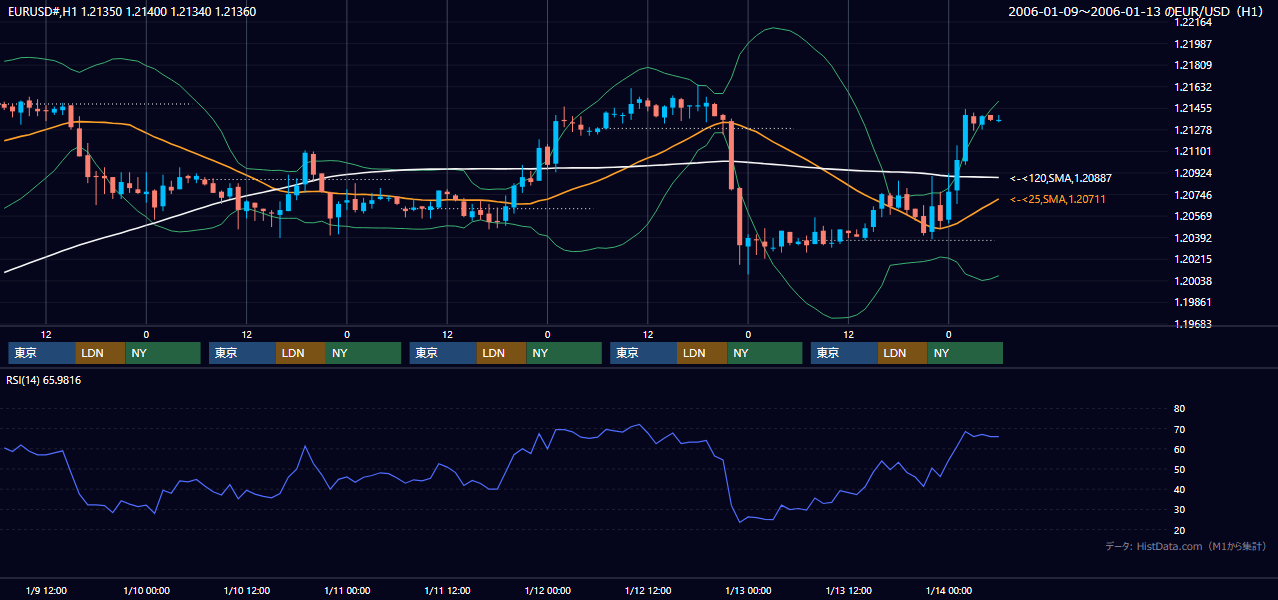The width and height of the screenshot is (1278, 600).
Task: Click price axis value 1.20746
Action: tap(1193, 195)
